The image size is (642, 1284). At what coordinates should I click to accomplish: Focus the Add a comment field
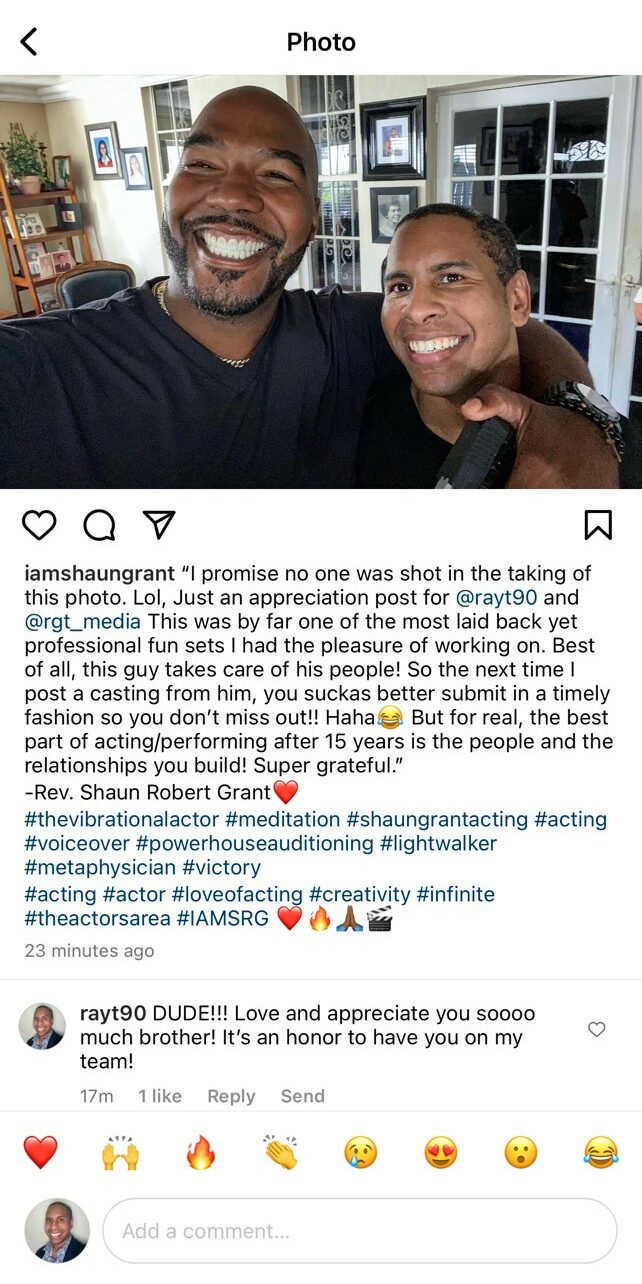360,1231
